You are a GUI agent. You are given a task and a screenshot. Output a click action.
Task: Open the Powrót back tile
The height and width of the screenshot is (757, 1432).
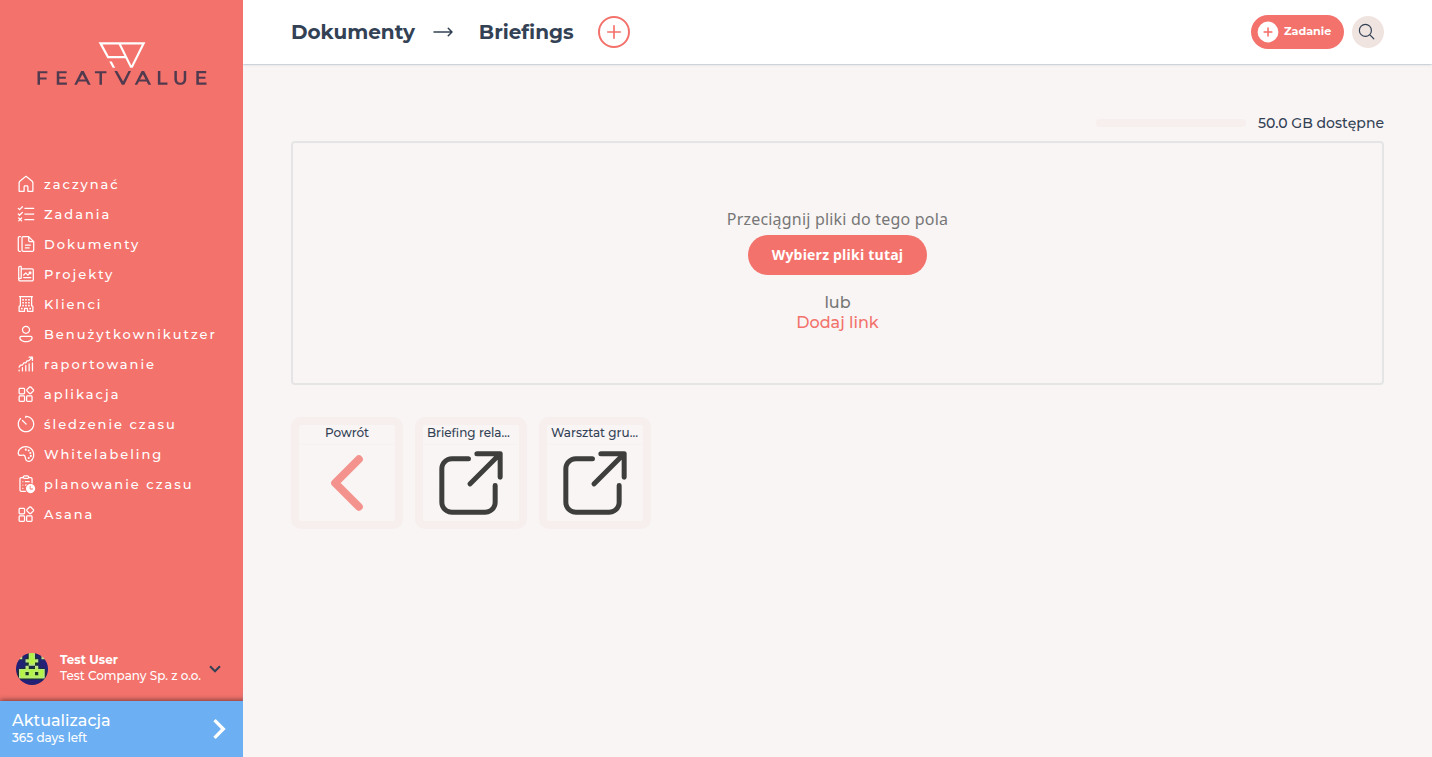pyautogui.click(x=347, y=473)
